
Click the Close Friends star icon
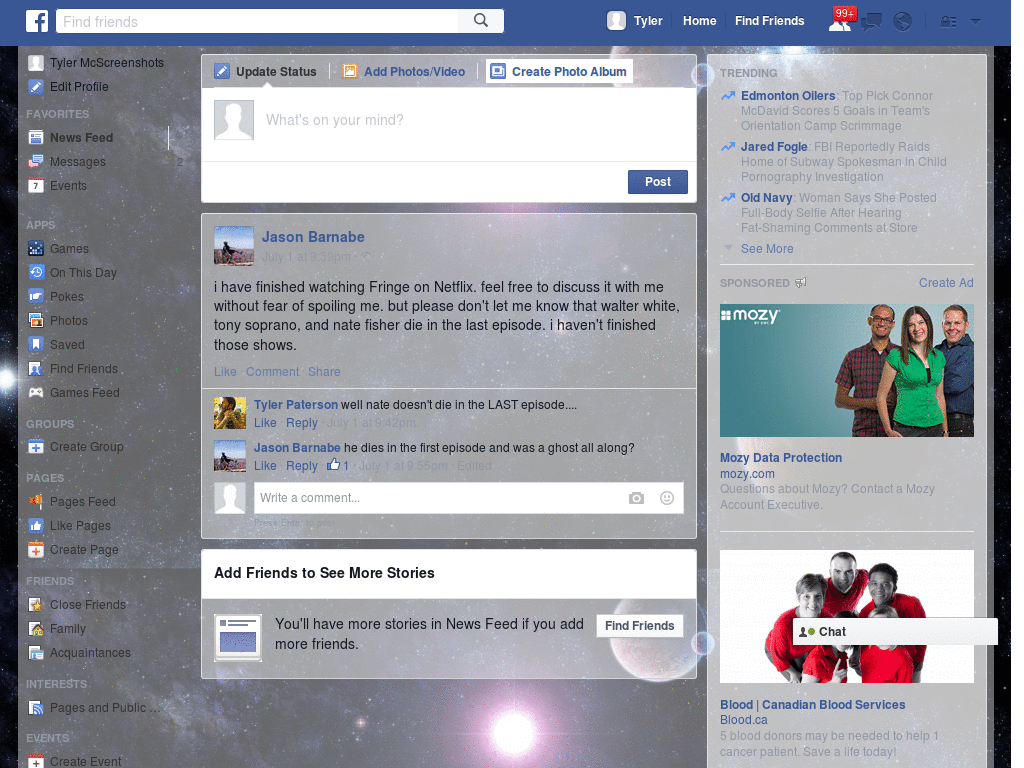pos(36,605)
